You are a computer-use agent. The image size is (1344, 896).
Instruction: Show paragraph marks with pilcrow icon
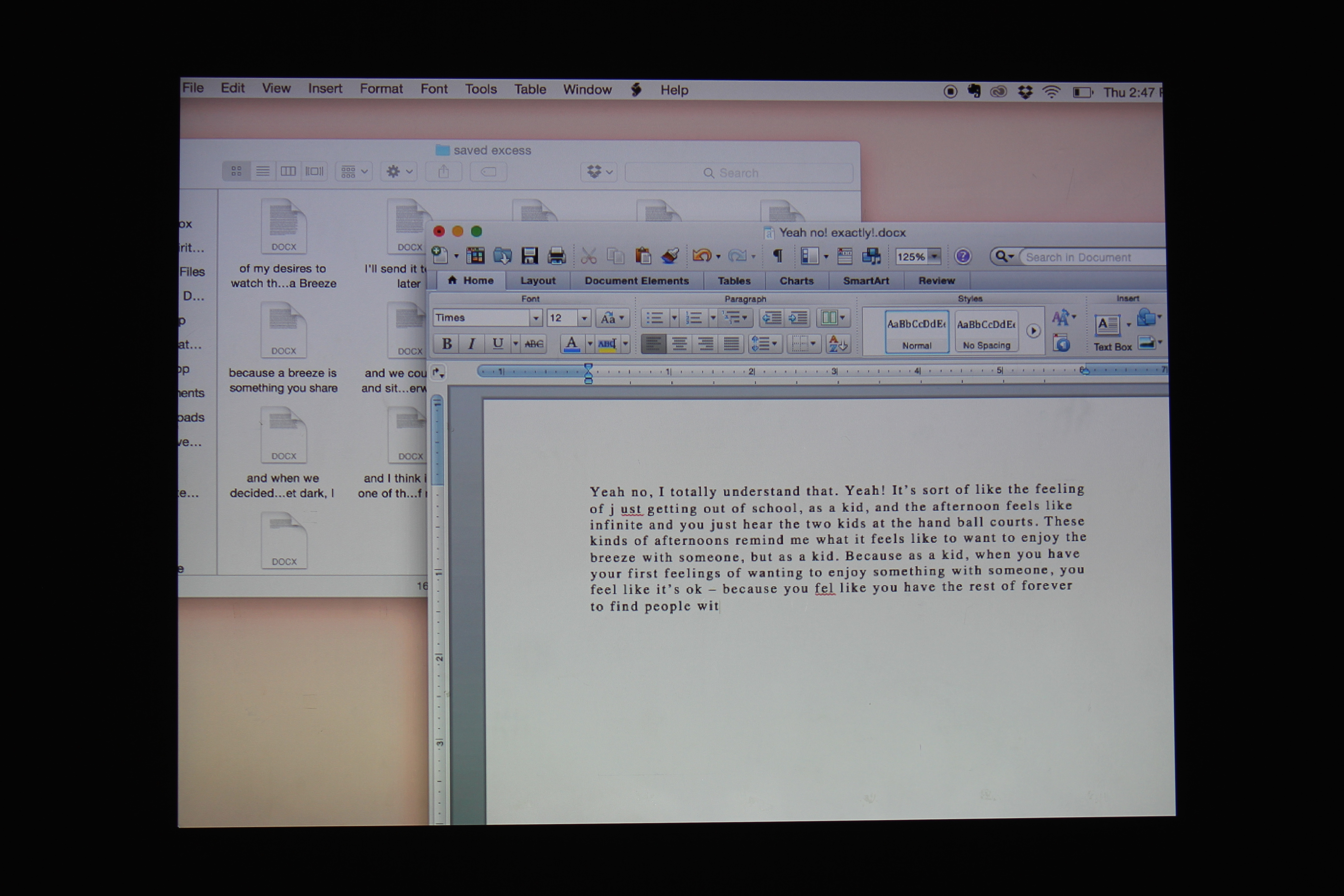tap(778, 255)
